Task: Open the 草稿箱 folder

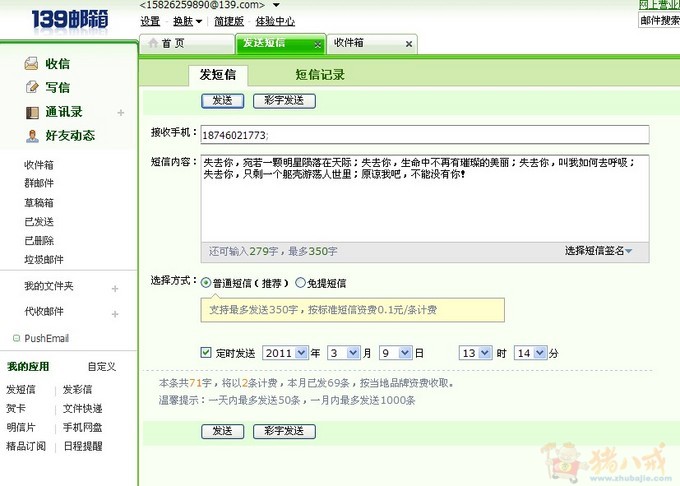Action: point(39,202)
